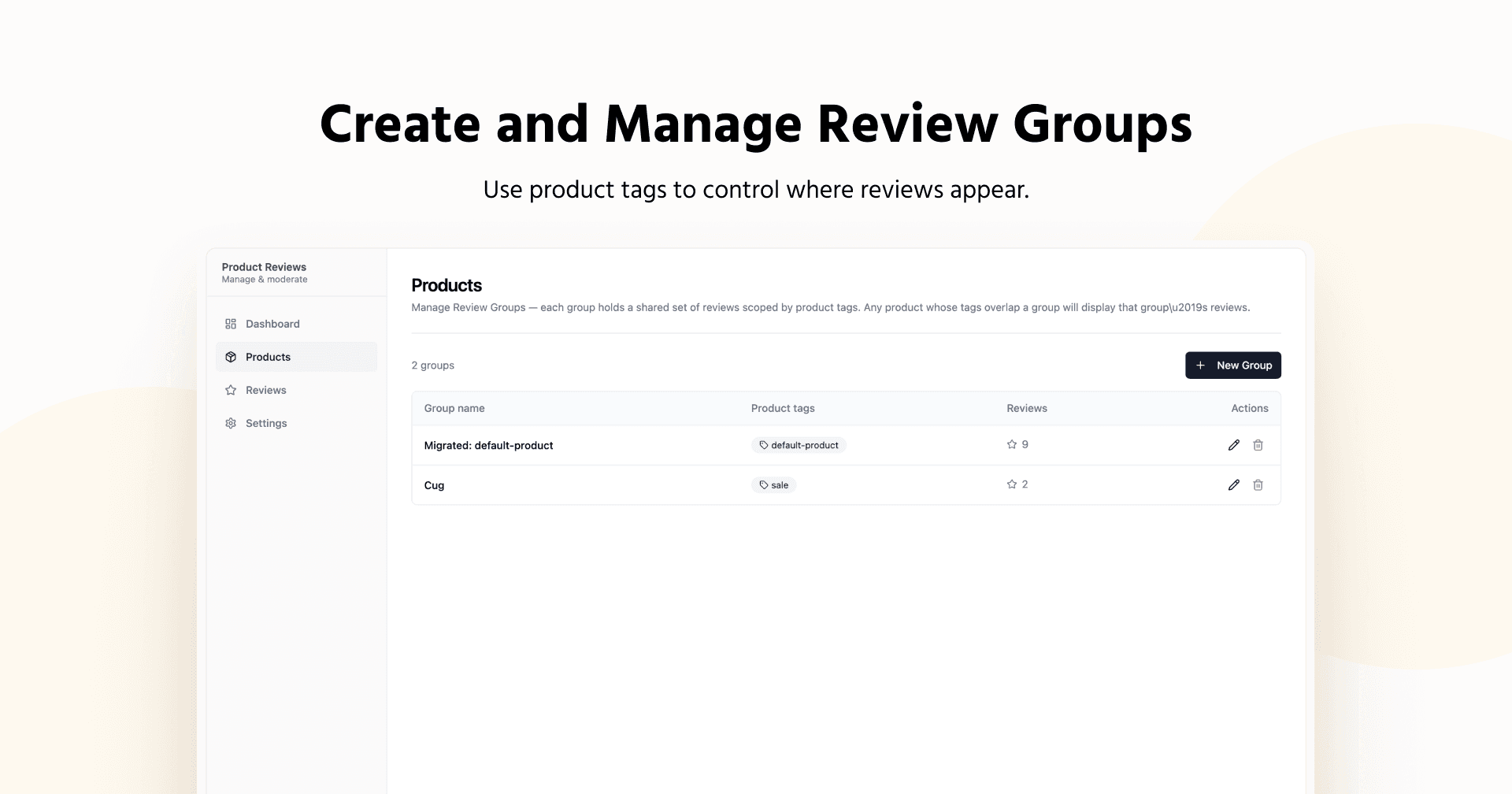Click the Actions column header
1512x794 pixels.
point(1250,408)
